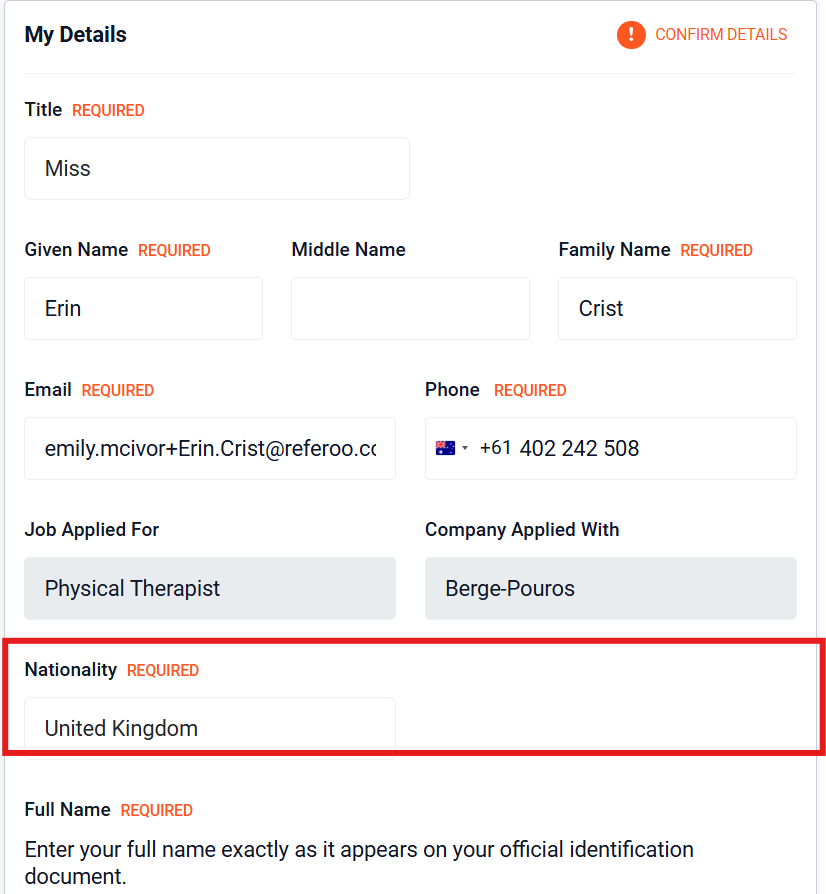The image size is (826, 894).
Task: Open the phone country code dropdown arrow
Action: [x=465, y=448]
